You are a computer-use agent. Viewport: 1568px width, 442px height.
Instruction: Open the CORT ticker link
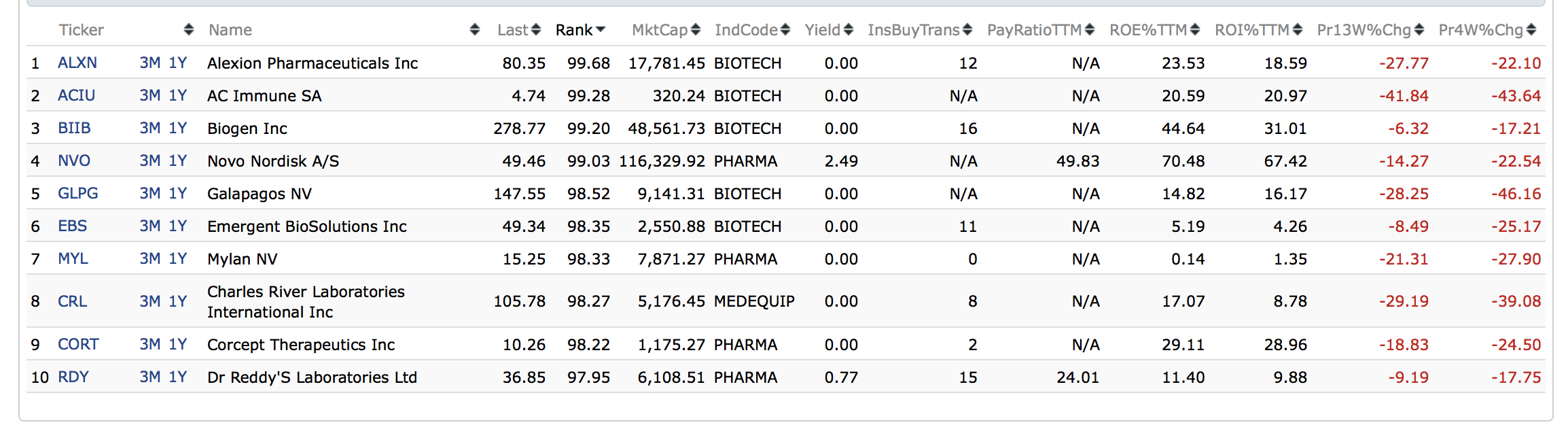click(x=78, y=345)
